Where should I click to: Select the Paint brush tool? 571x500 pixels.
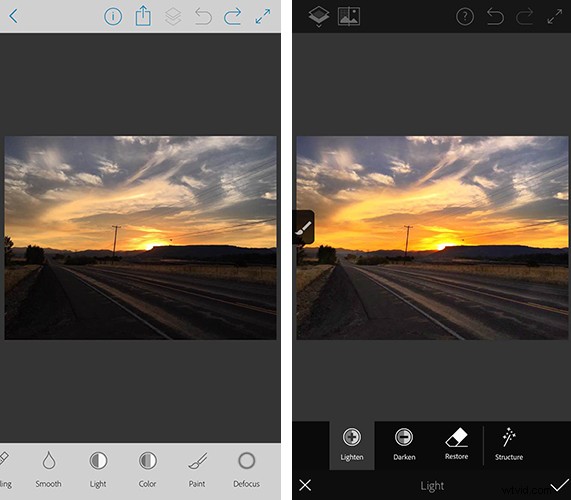coord(197,469)
